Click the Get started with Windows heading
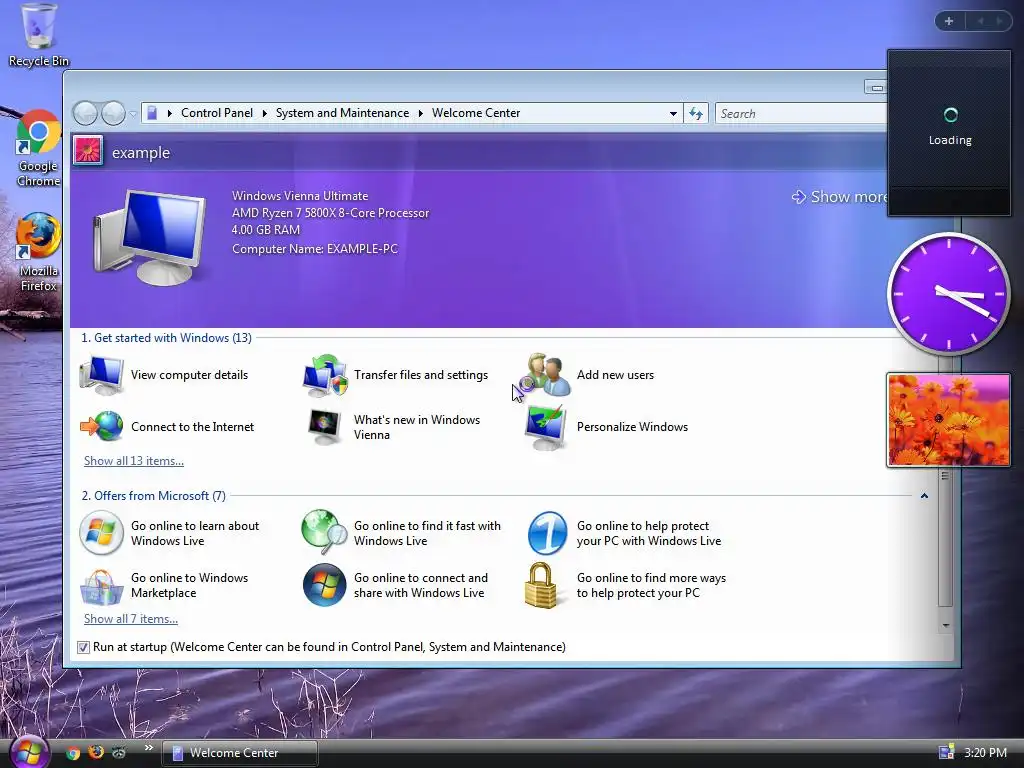The width and height of the screenshot is (1024, 768). [166, 338]
